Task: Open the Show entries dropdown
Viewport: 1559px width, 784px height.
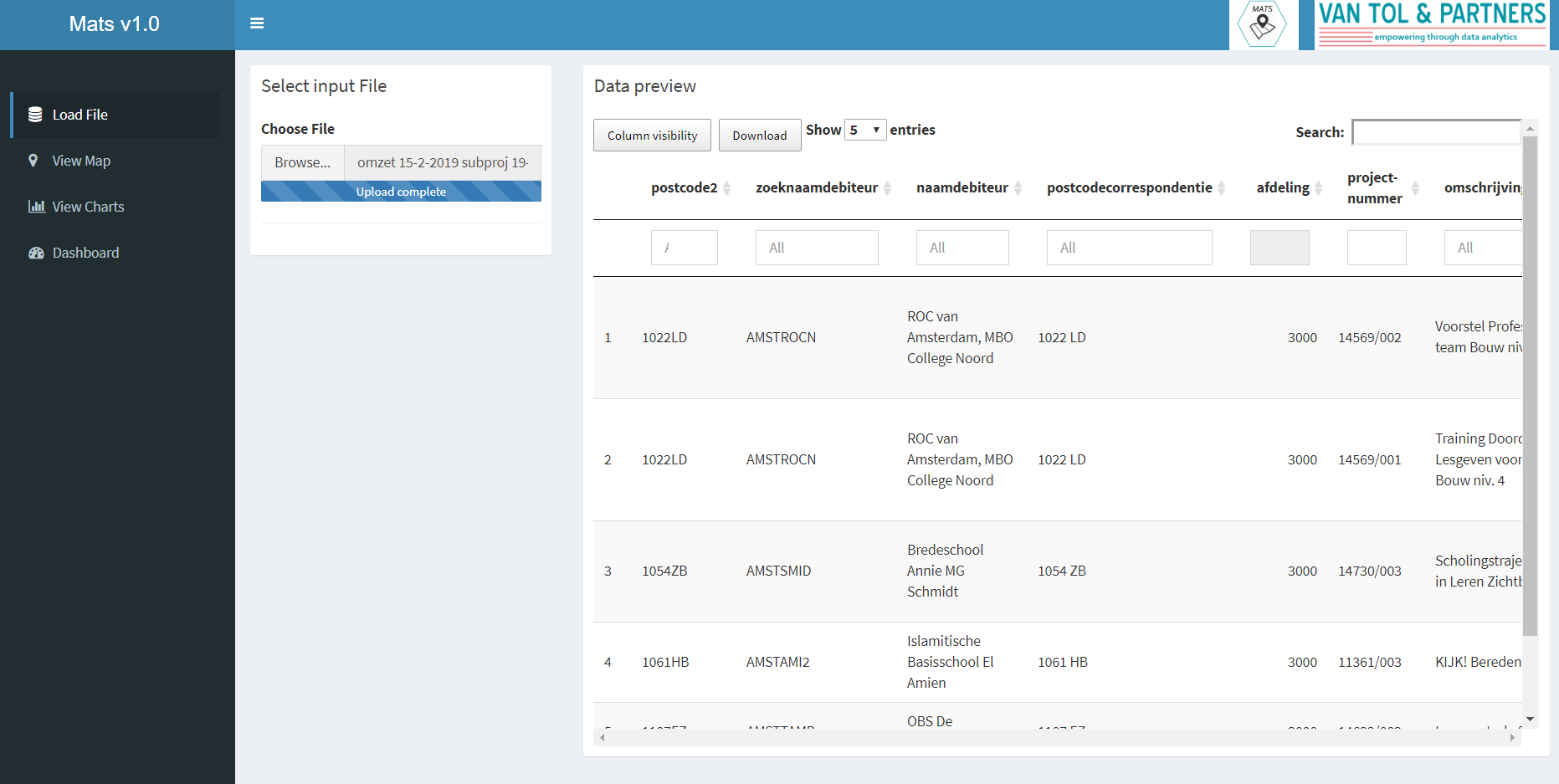Action: tap(865, 130)
